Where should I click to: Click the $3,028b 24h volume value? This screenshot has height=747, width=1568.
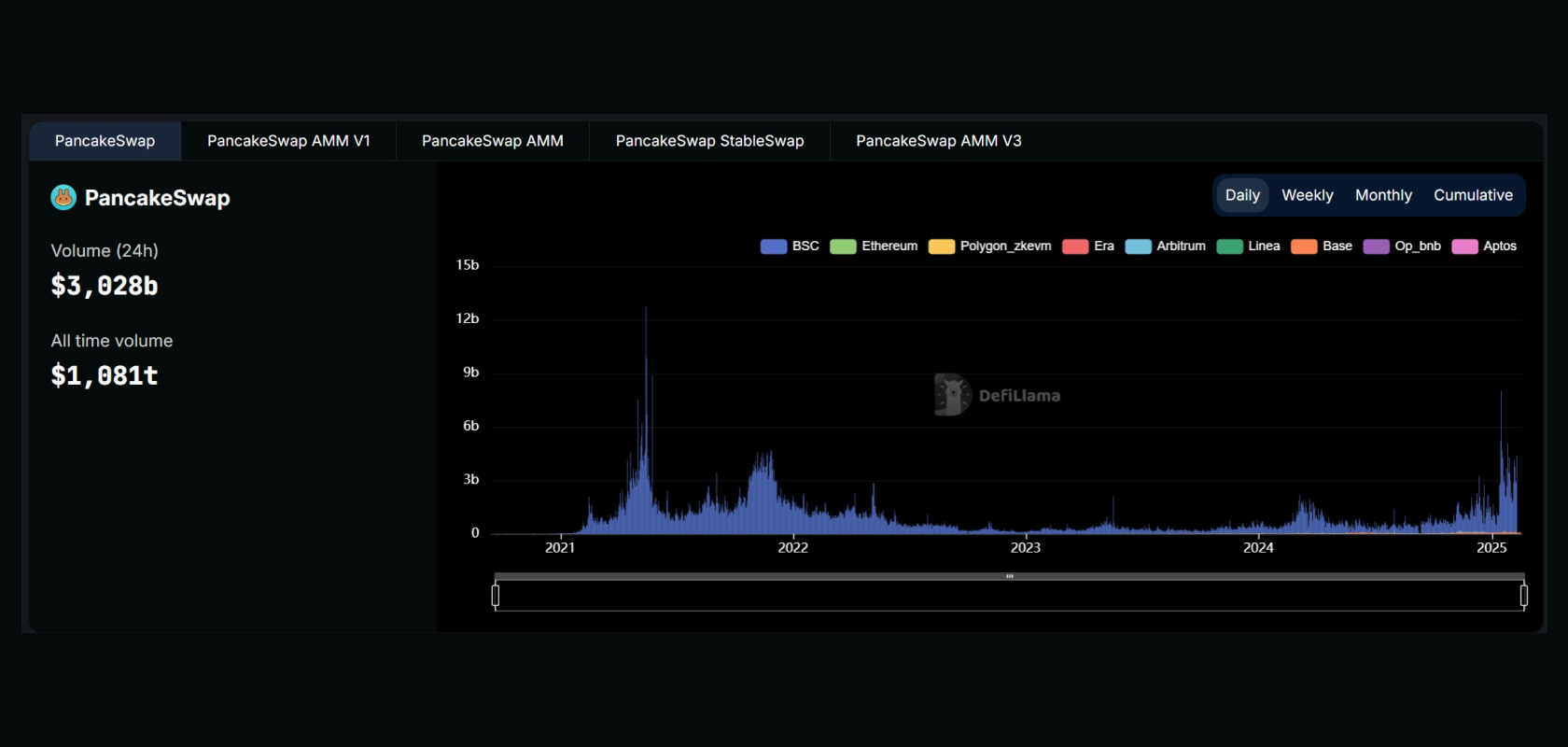click(105, 286)
